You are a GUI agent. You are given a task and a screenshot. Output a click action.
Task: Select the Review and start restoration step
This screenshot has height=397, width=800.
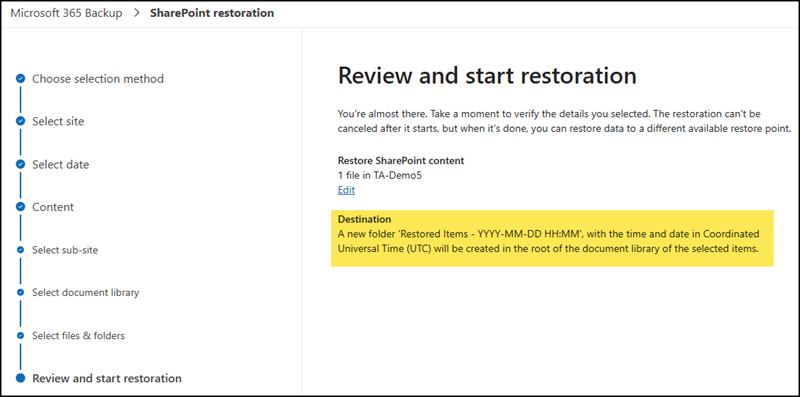pyautogui.click(x=107, y=378)
